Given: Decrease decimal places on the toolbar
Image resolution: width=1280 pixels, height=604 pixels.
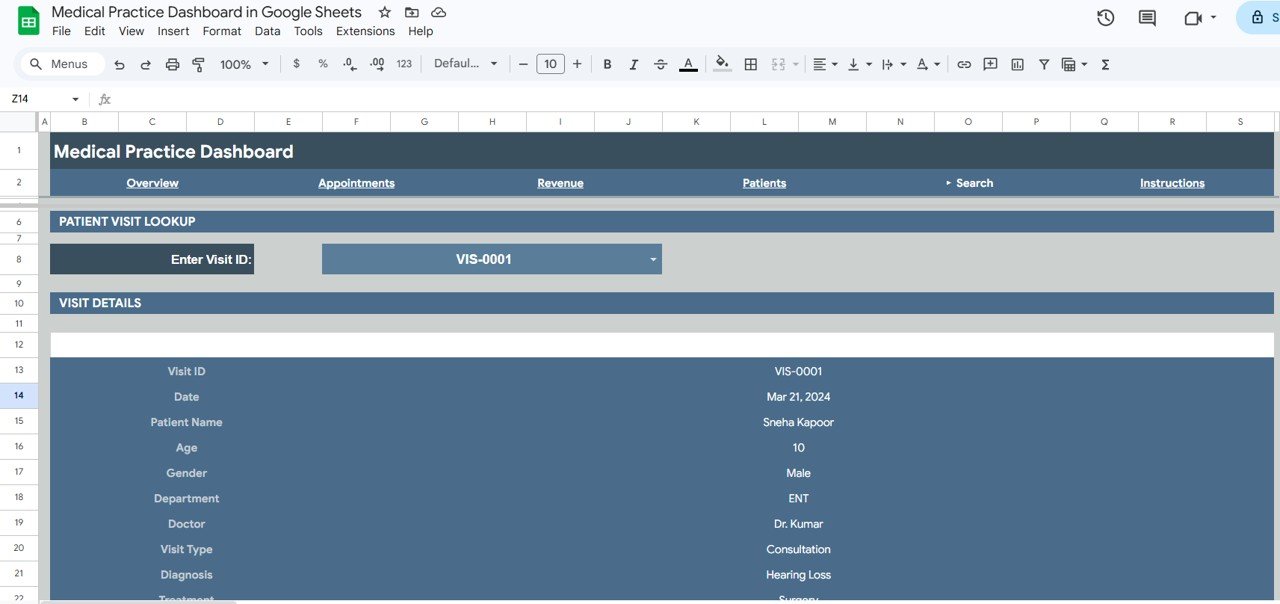Looking at the screenshot, I should 349,64.
